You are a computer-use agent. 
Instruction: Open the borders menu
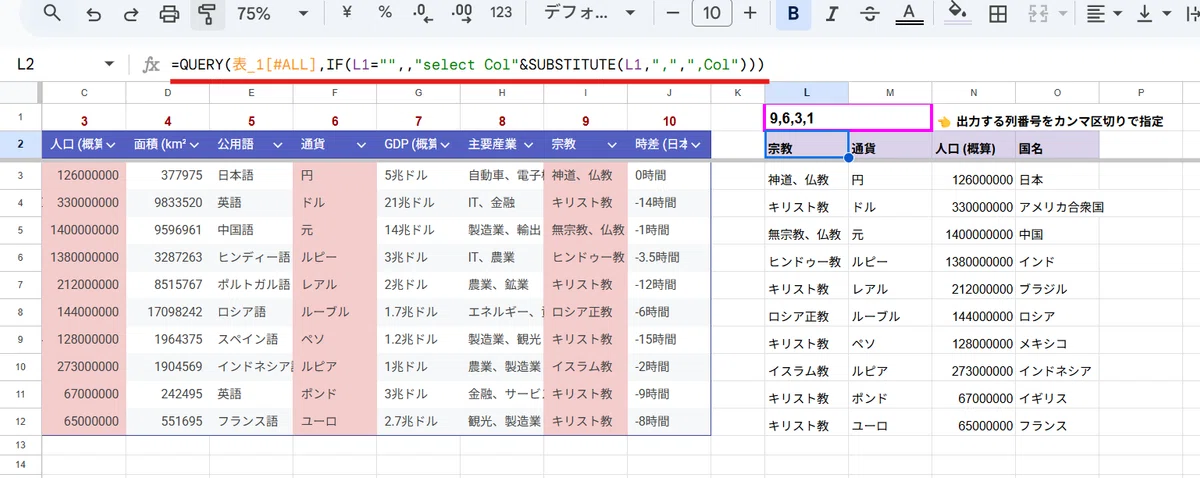click(997, 14)
